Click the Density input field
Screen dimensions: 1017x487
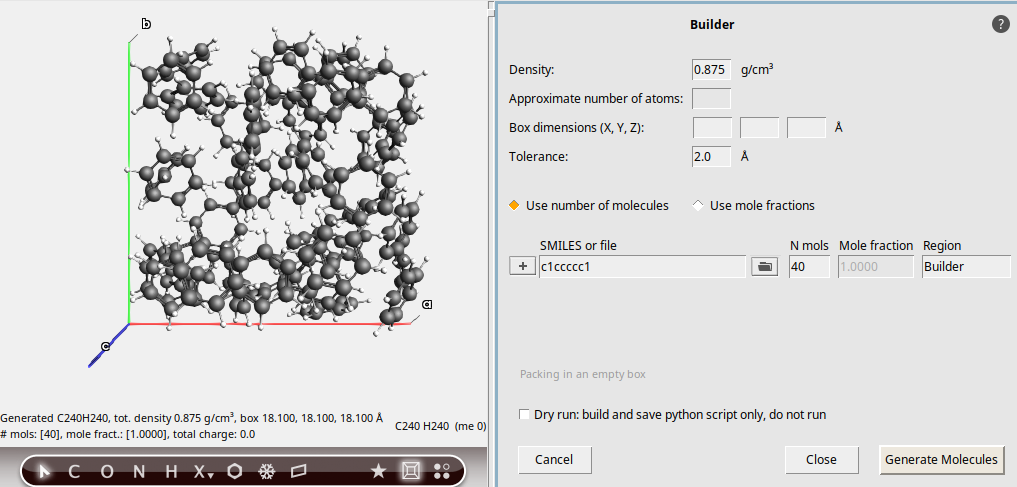(711, 70)
